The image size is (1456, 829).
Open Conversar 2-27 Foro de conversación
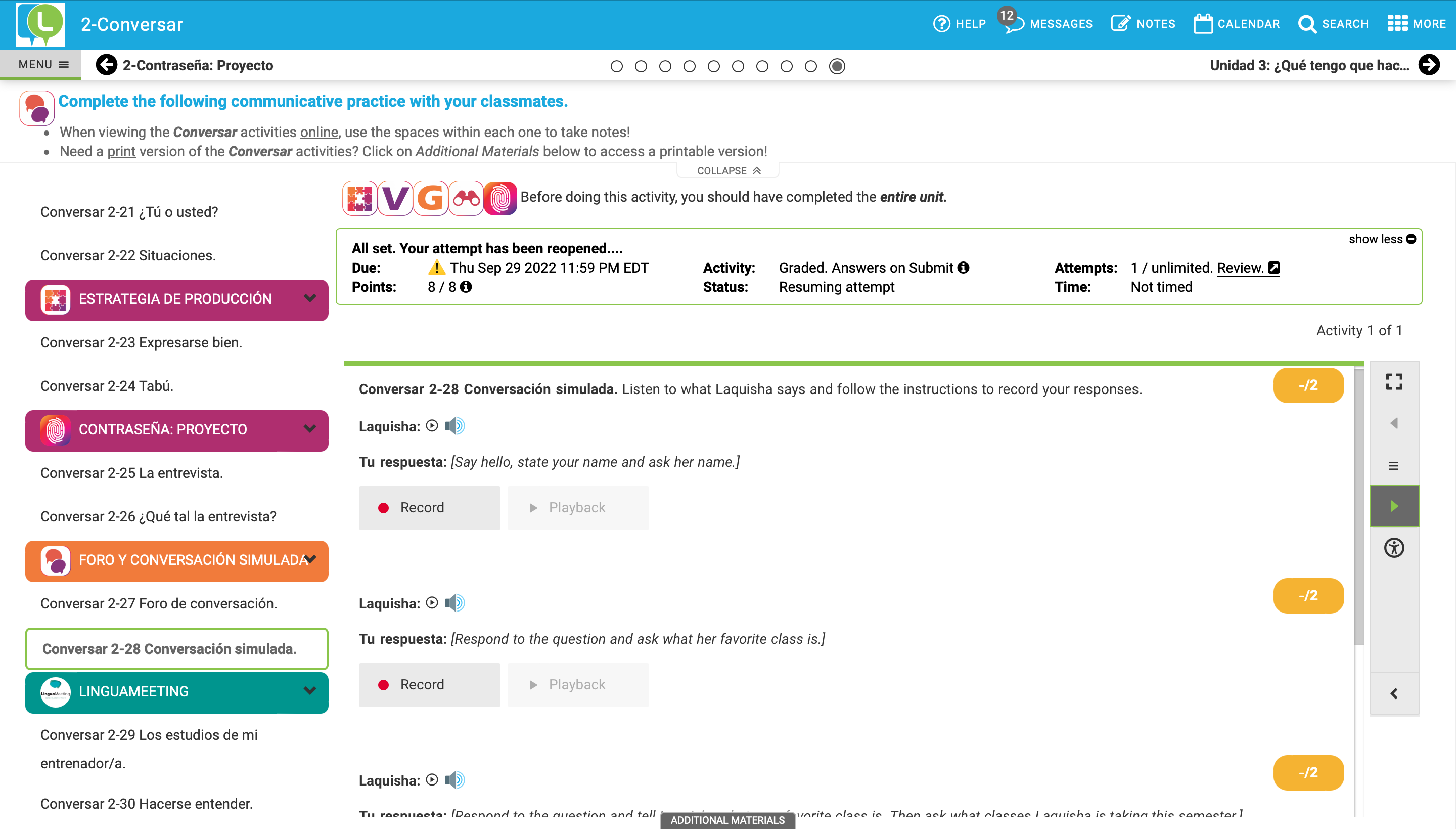(x=159, y=603)
